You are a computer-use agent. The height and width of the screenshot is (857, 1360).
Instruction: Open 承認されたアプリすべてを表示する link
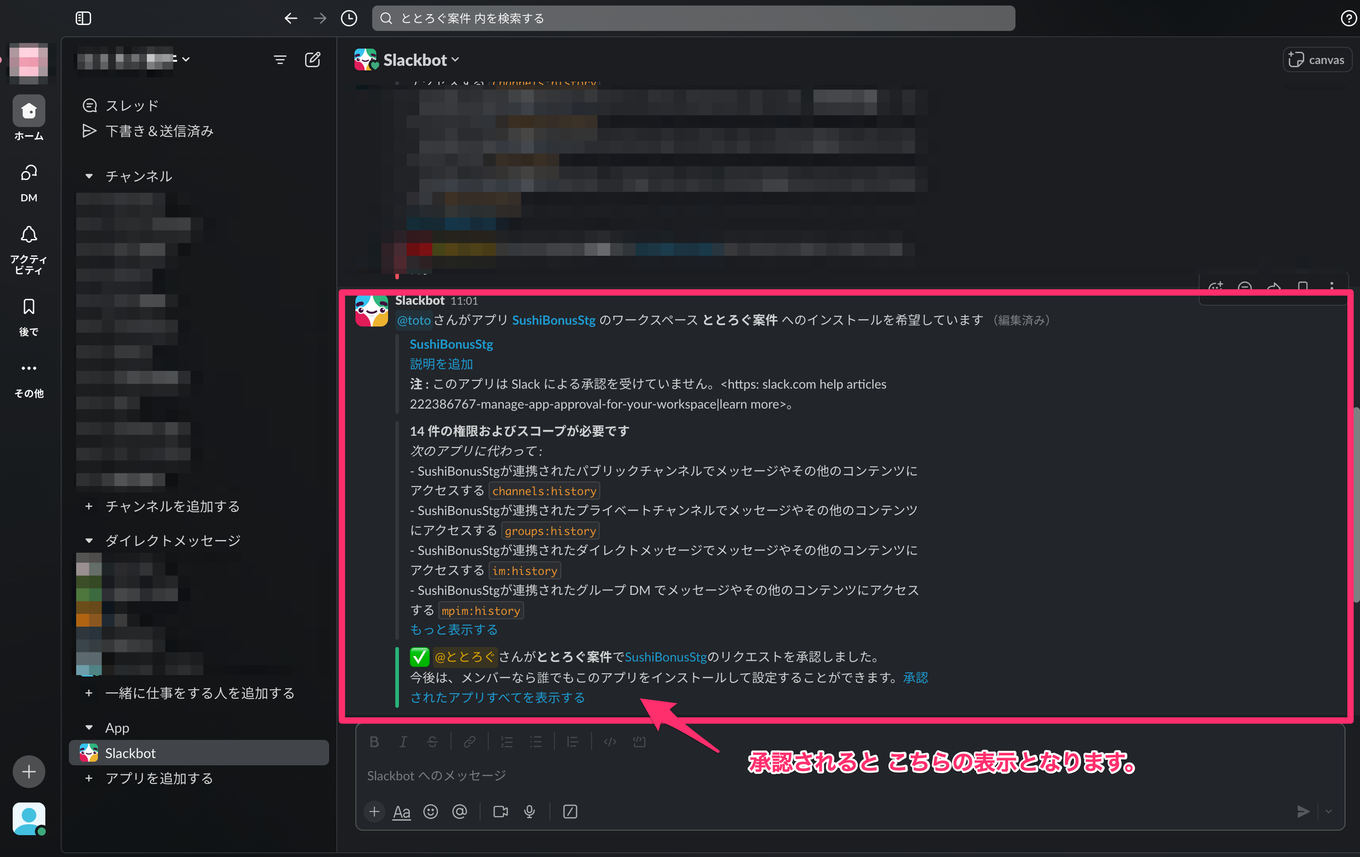(x=497, y=698)
